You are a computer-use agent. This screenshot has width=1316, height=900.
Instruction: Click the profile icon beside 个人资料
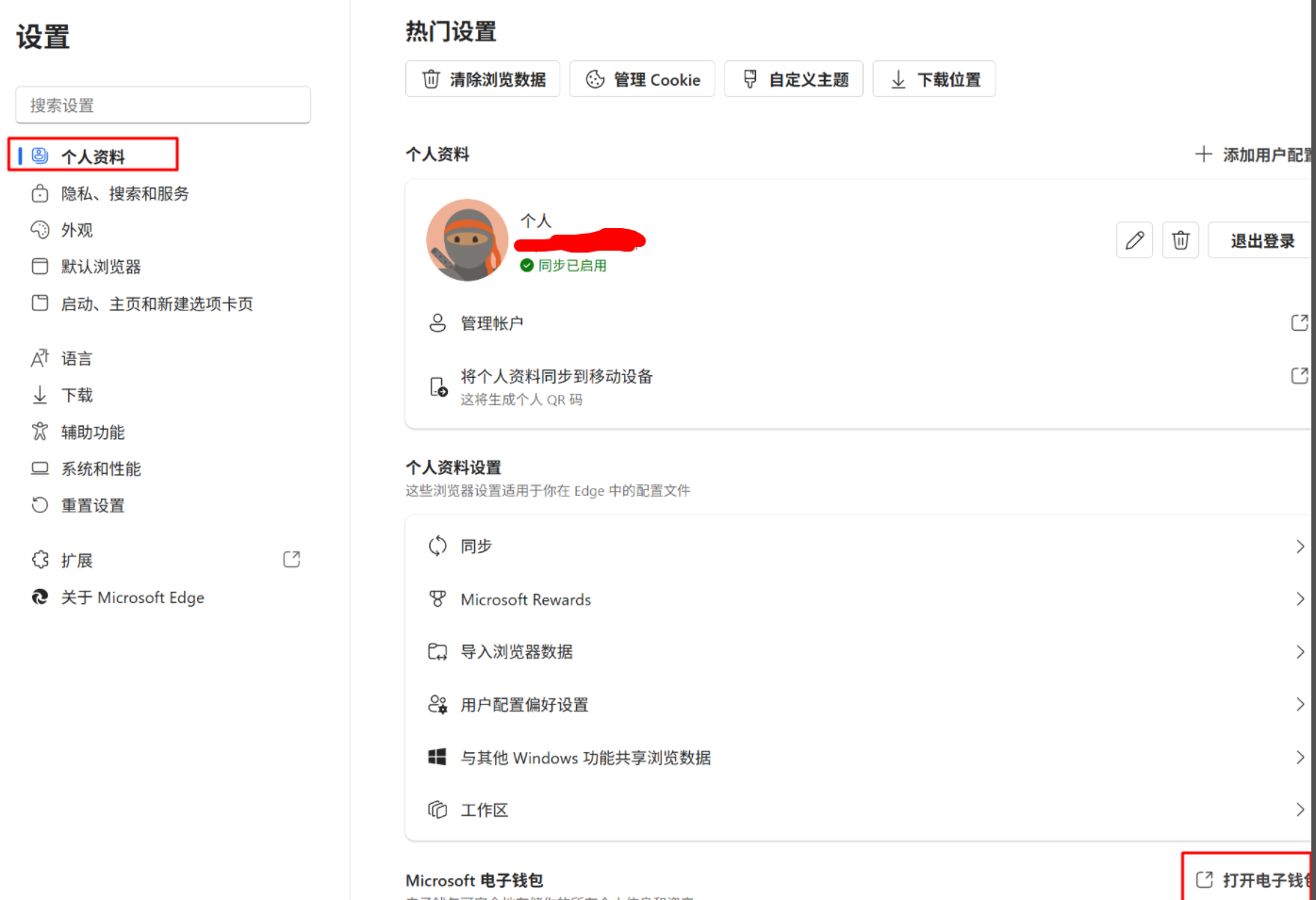pyautogui.click(x=40, y=155)
